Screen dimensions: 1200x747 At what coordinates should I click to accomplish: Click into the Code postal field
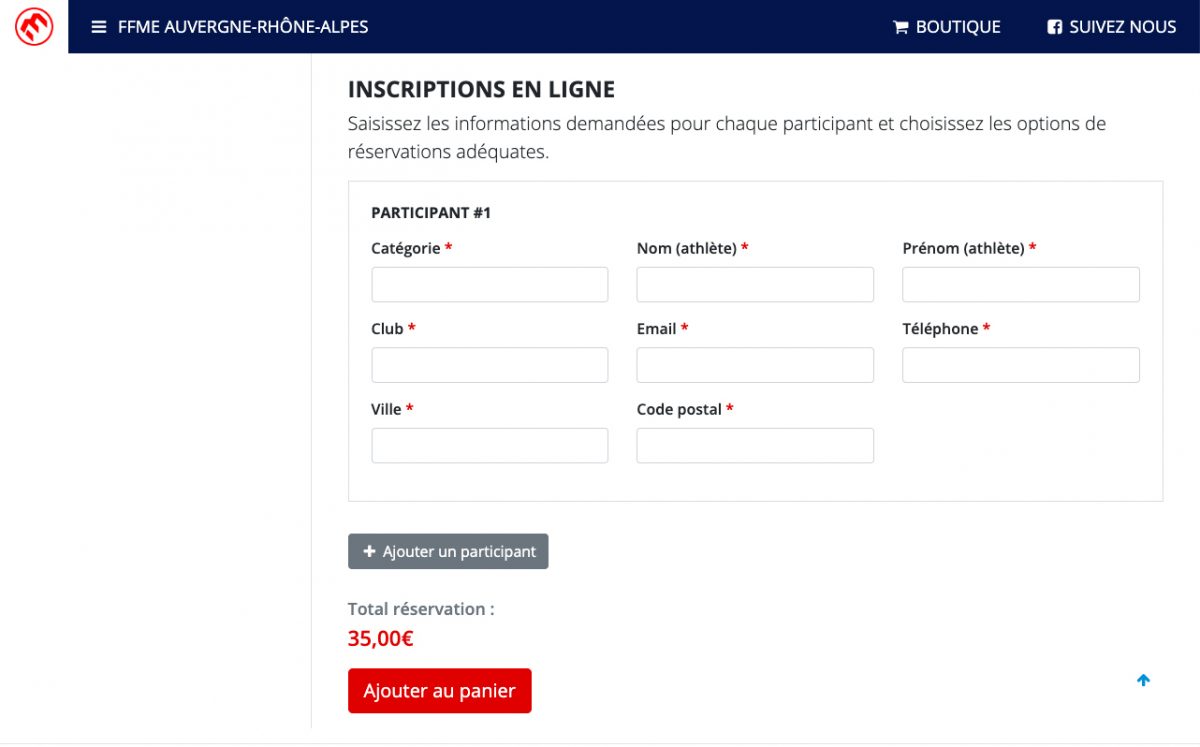click(x=755, y=446)
